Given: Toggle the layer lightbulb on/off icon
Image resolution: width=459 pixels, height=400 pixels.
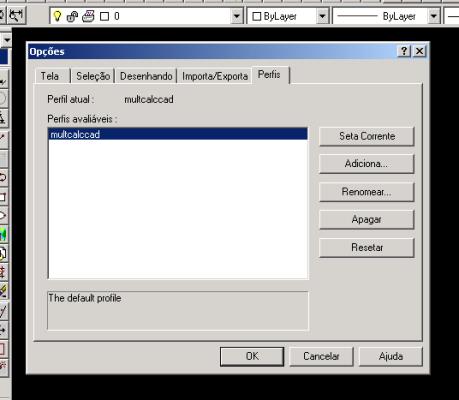Looking at the screenshot, I should pos(57,16).
